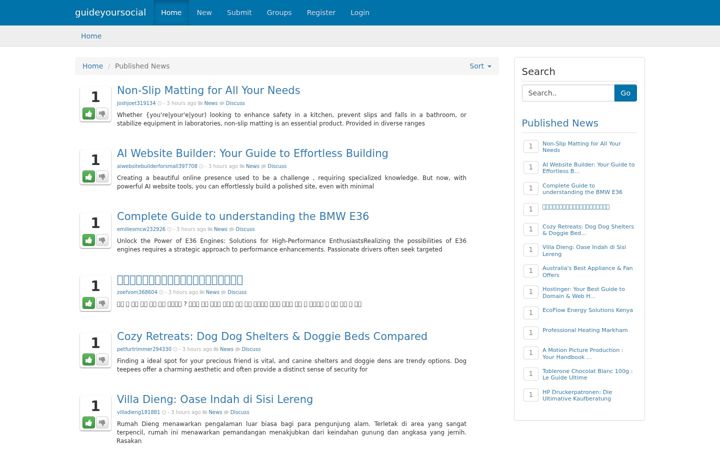The width and height of the screenshot is (720, 450).
Task: Upvote the BMW E36 guide story
Action: click(89, 240)
